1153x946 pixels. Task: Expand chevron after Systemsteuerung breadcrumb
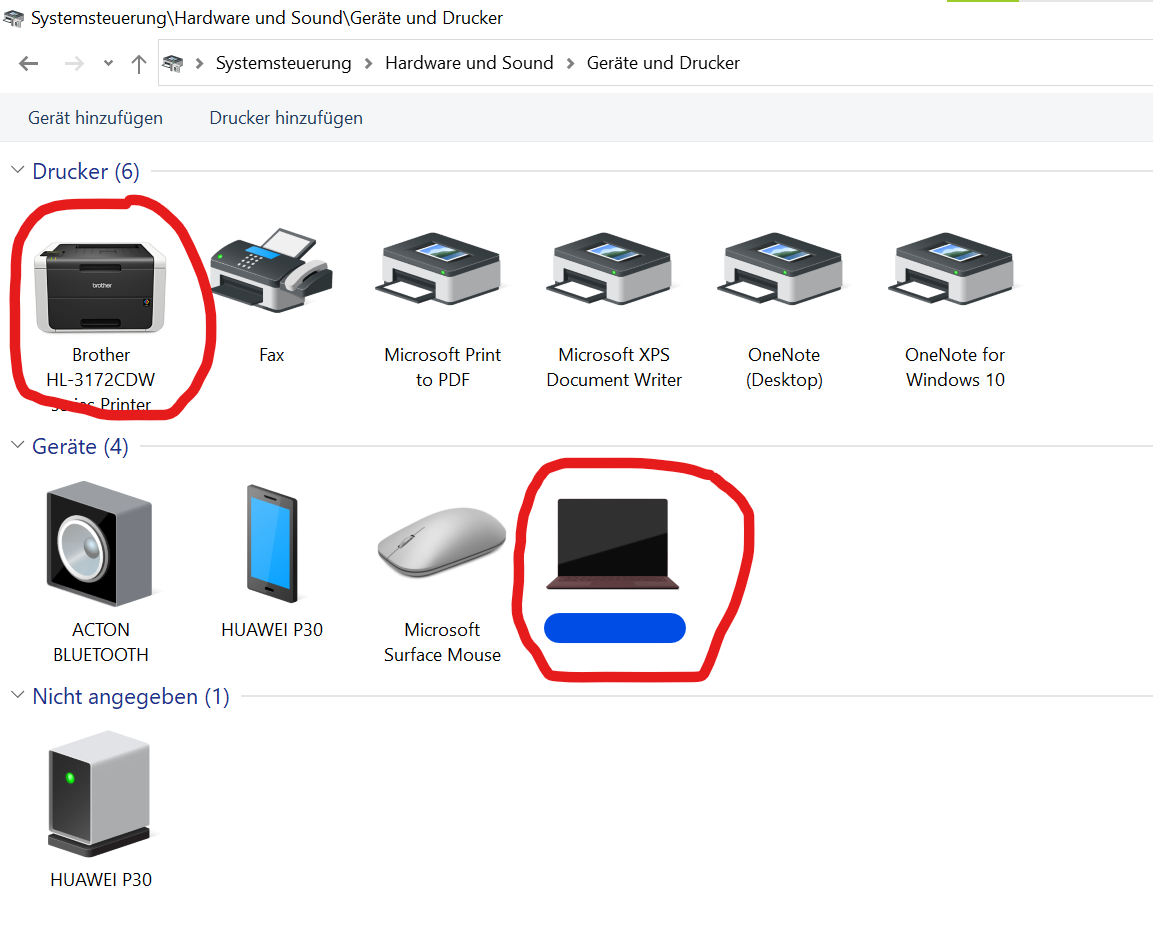point(368,63)
